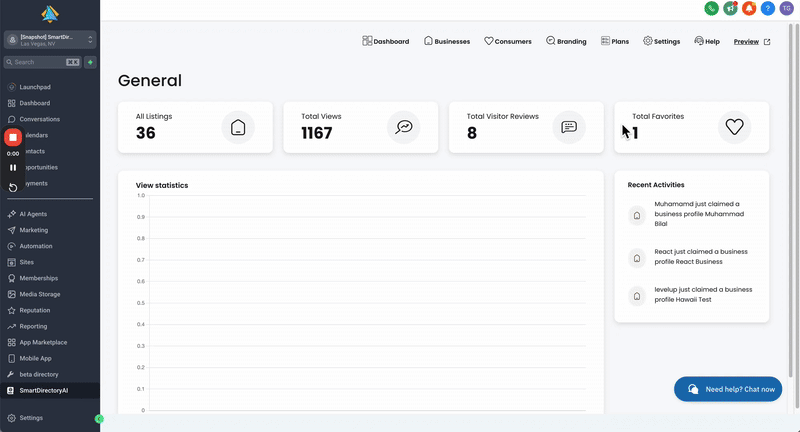Open the orange notifications bell
This screenshot has width=800, height=432.
tap(749, 8)
